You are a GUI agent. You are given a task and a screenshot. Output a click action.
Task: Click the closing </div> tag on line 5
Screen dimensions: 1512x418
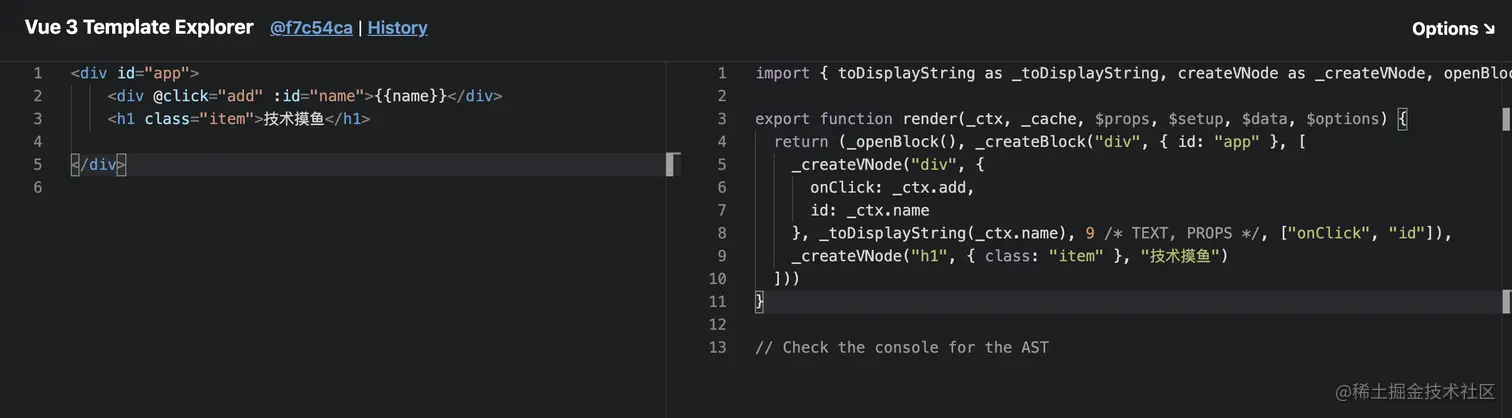(x=99, y=165)
